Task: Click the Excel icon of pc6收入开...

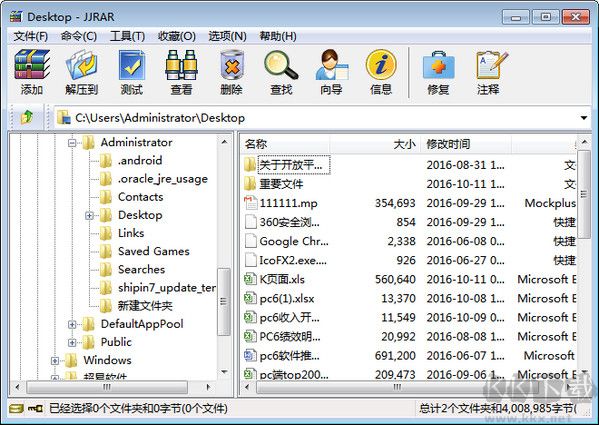Action: point(250,317)
